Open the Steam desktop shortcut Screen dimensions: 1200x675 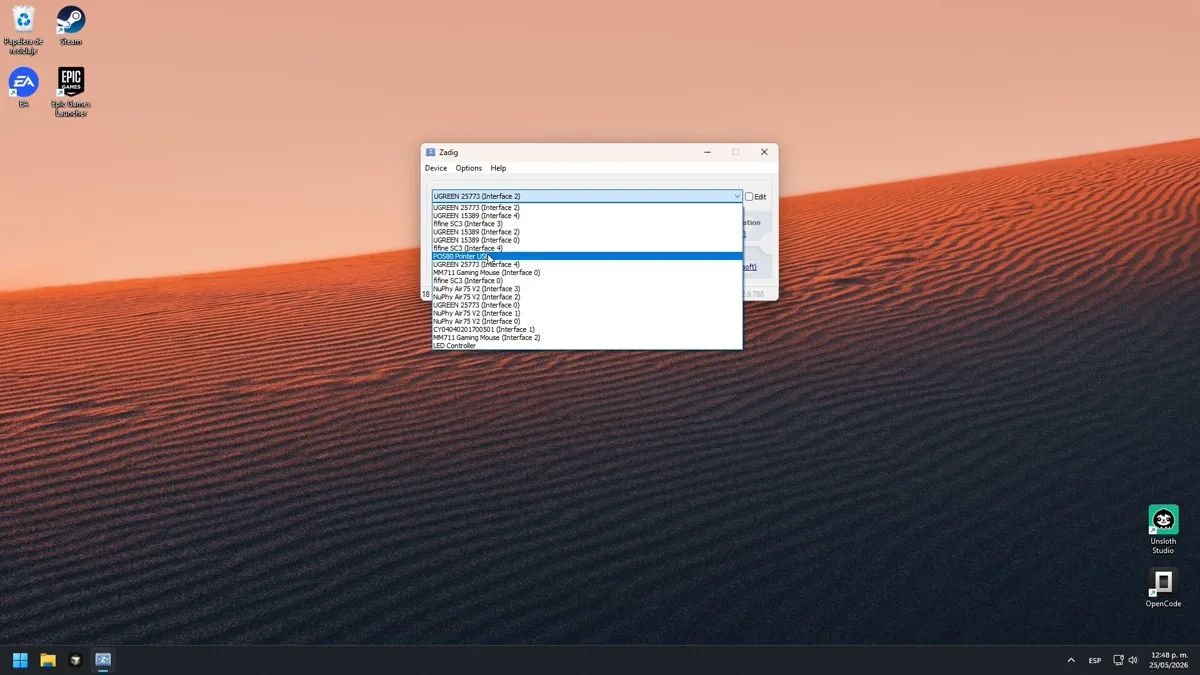(x=71, y=25)
